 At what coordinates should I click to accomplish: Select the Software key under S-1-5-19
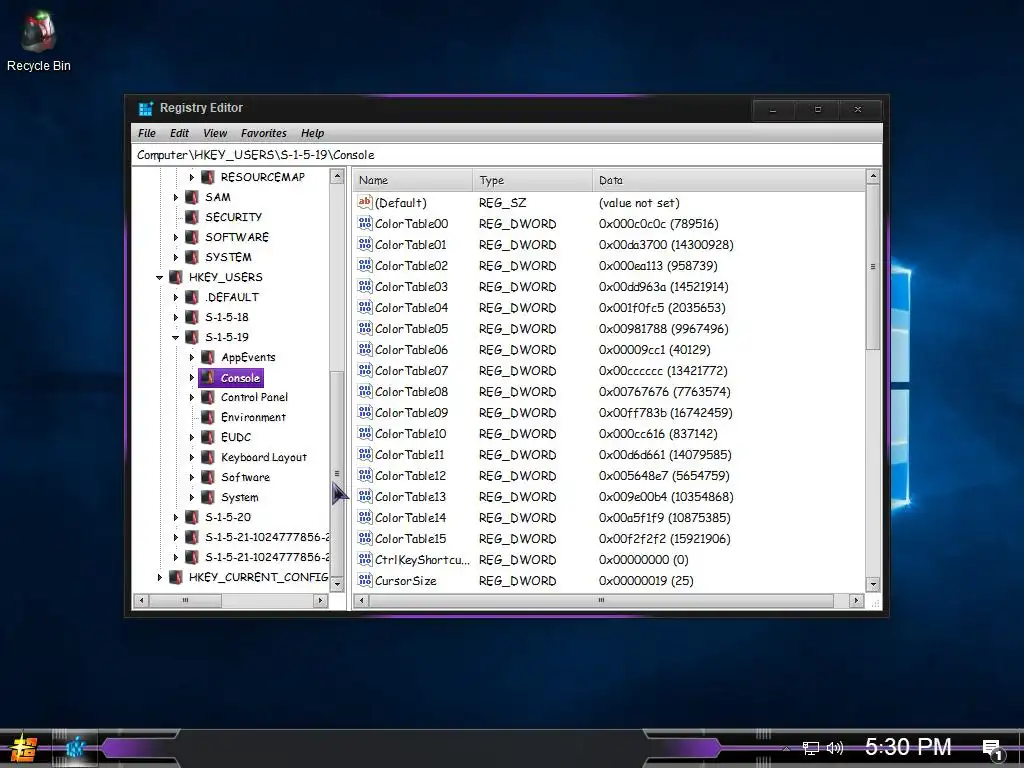[245, 477]
